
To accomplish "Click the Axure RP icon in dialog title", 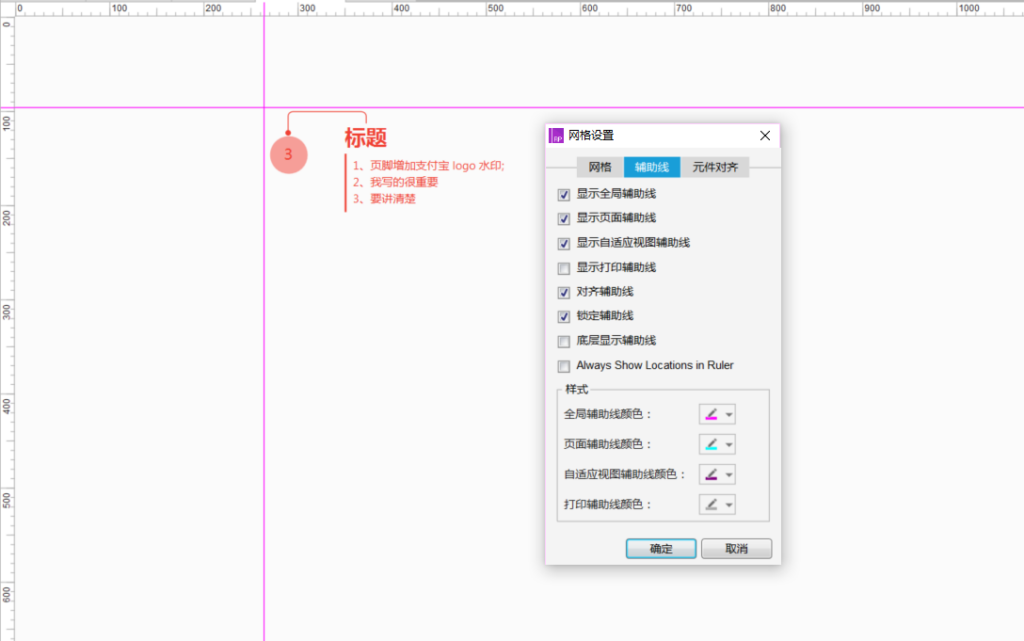I will tap(556, 136).
